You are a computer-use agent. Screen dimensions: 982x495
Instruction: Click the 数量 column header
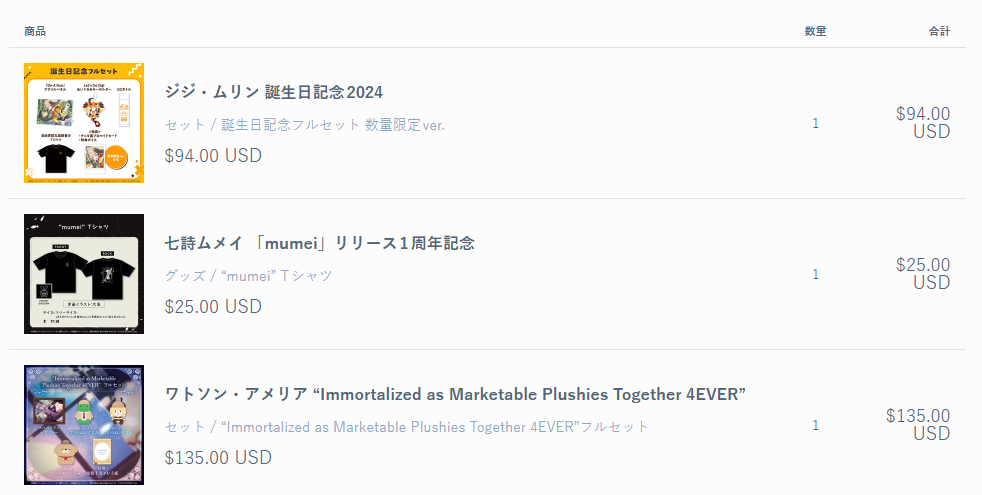815,32
